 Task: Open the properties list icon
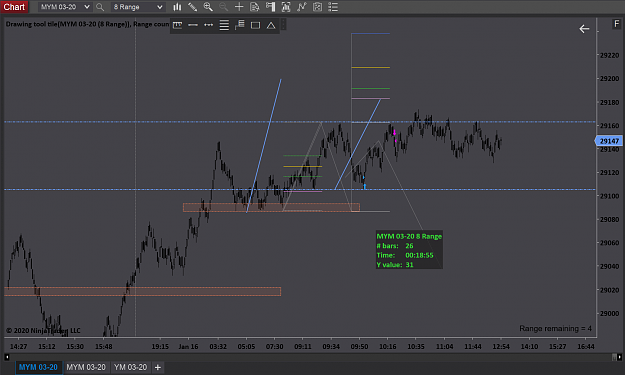click(333, 7)
